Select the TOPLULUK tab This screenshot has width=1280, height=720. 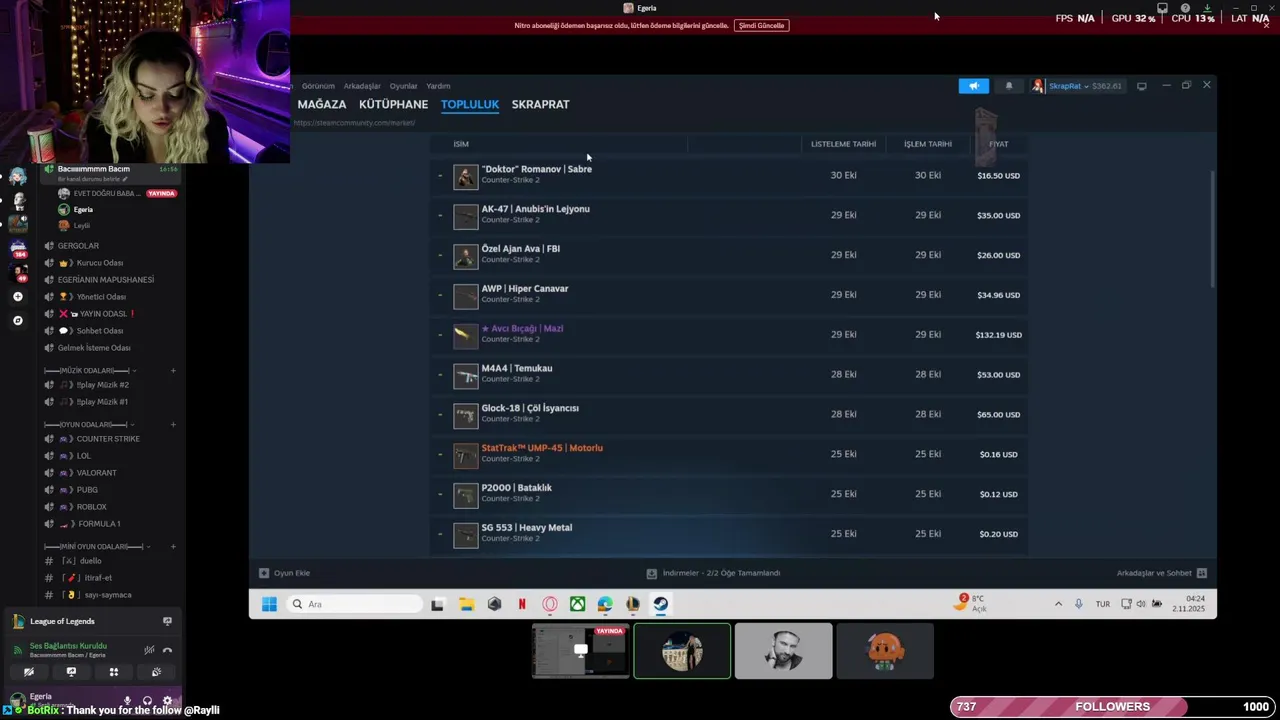470,104
